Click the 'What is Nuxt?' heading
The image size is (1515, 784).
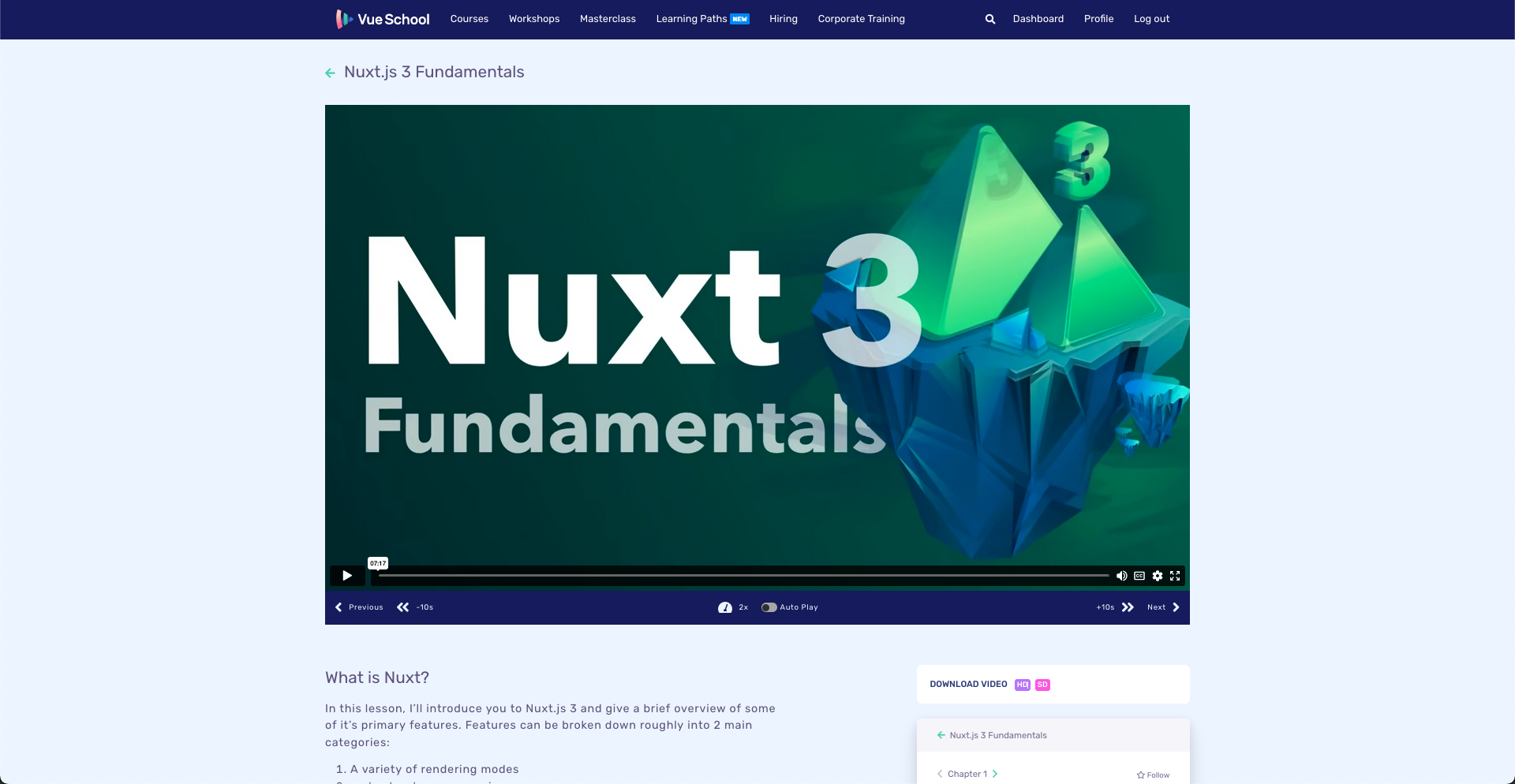click(377, 678)
